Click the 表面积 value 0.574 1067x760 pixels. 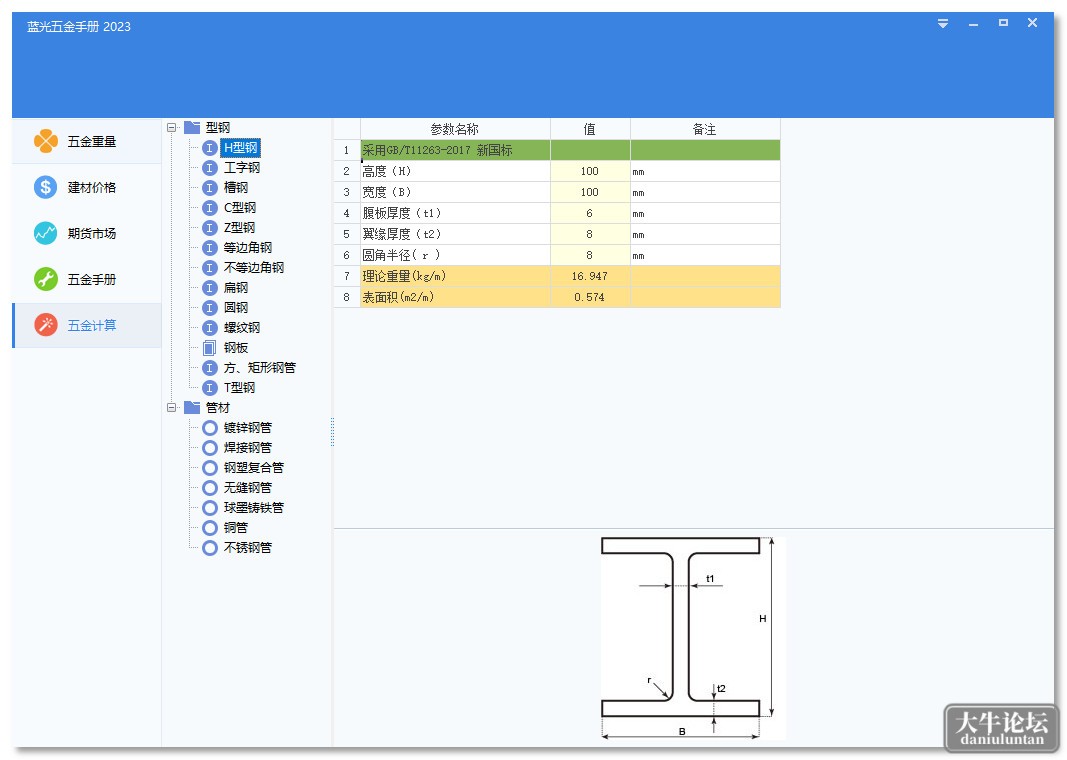click(590, 297)
